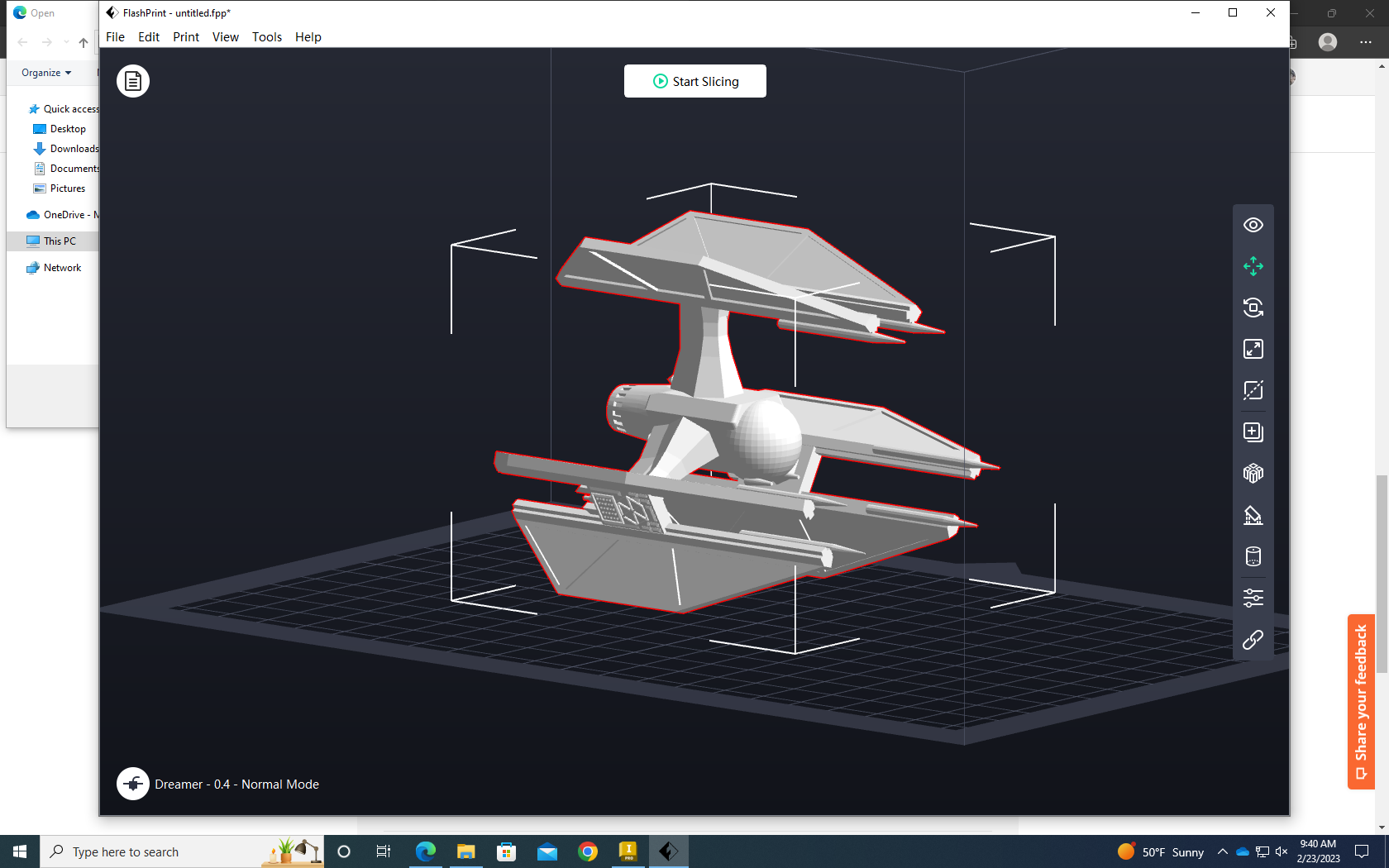Image resolution: width=1389 pixels, height=868 pixels.
Task: Click Share your feedback orange tab
Action: (1361, 702)
